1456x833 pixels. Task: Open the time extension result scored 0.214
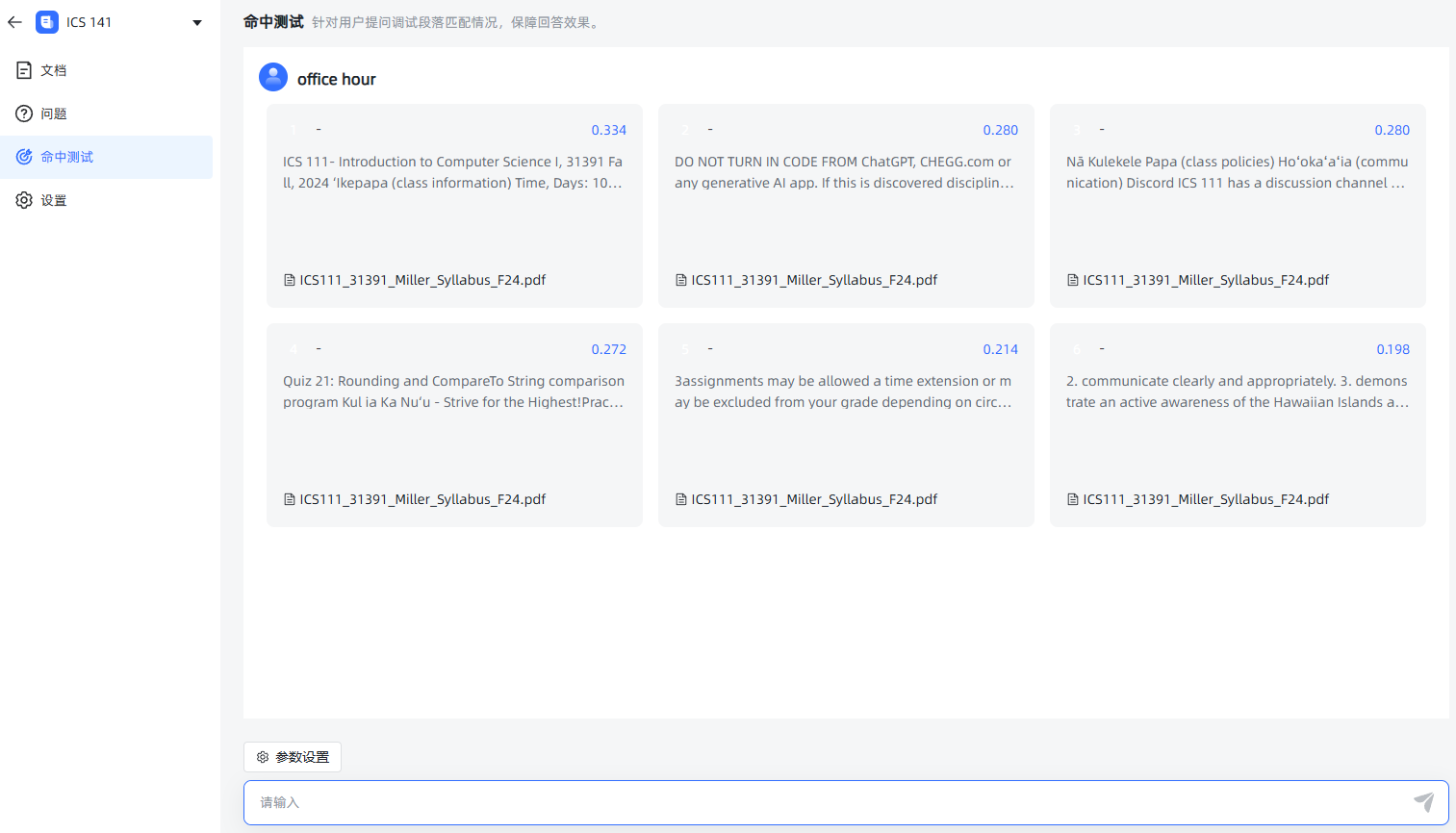[845, 424]
